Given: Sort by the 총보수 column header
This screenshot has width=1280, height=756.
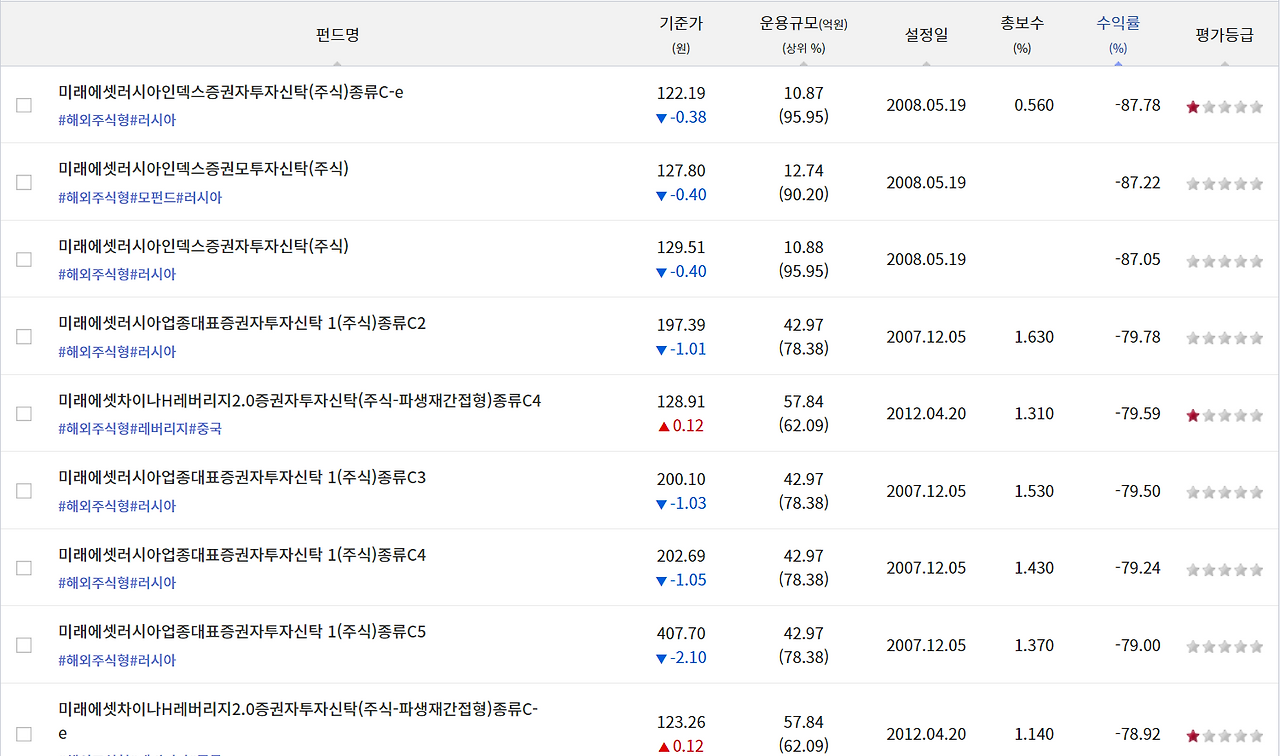Looking at the screenshot, I should [x=1022, y=24].
